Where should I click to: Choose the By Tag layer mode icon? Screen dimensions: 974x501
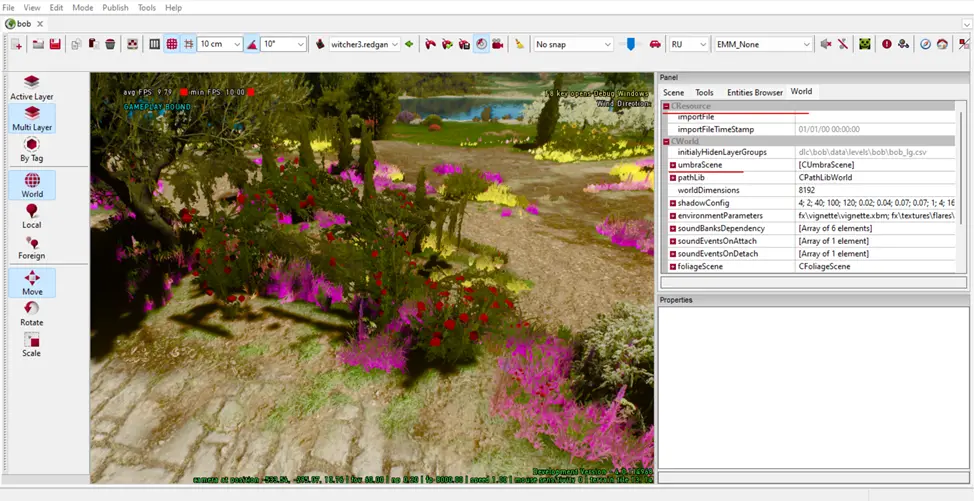click(32, 149)
